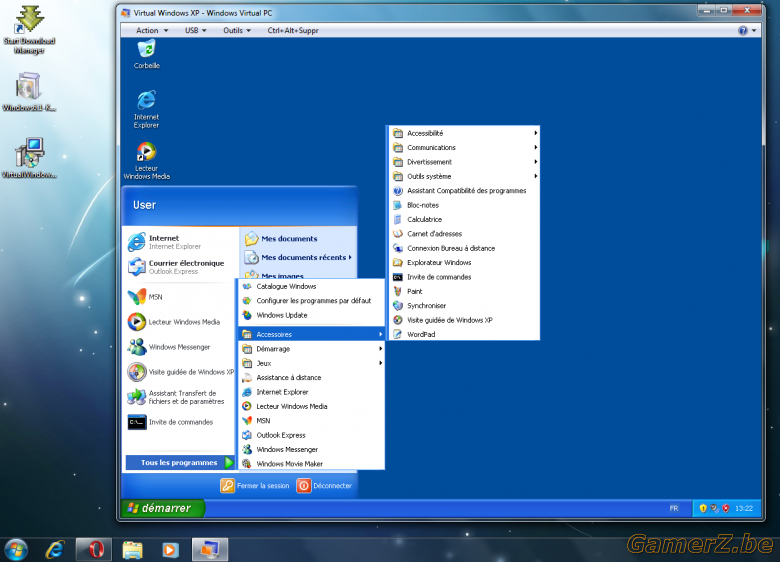780x562 pixels.
Task: Open Mes documents folder
Action: pyautogui.click(x=297, y=239)
